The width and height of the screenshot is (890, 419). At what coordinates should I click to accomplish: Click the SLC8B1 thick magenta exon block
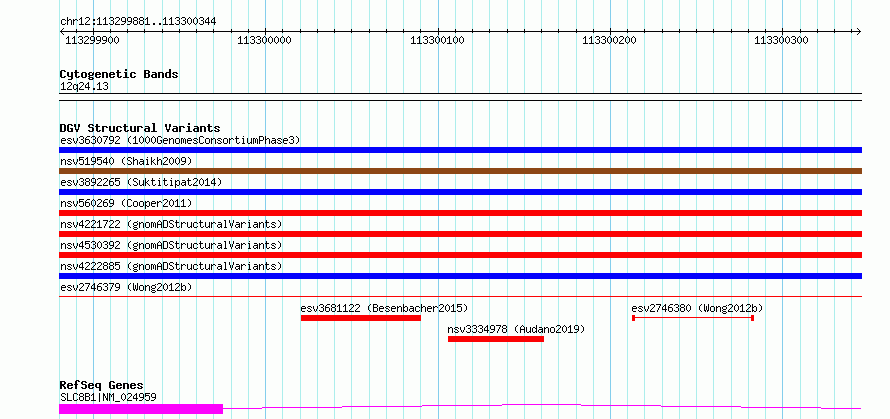[x=141, y=409]
